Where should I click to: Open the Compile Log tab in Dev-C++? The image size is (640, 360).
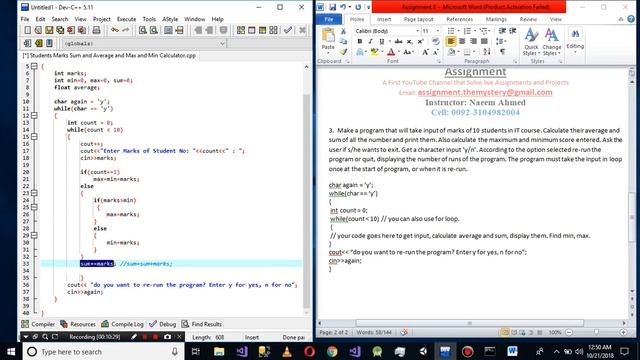(122, 324)
